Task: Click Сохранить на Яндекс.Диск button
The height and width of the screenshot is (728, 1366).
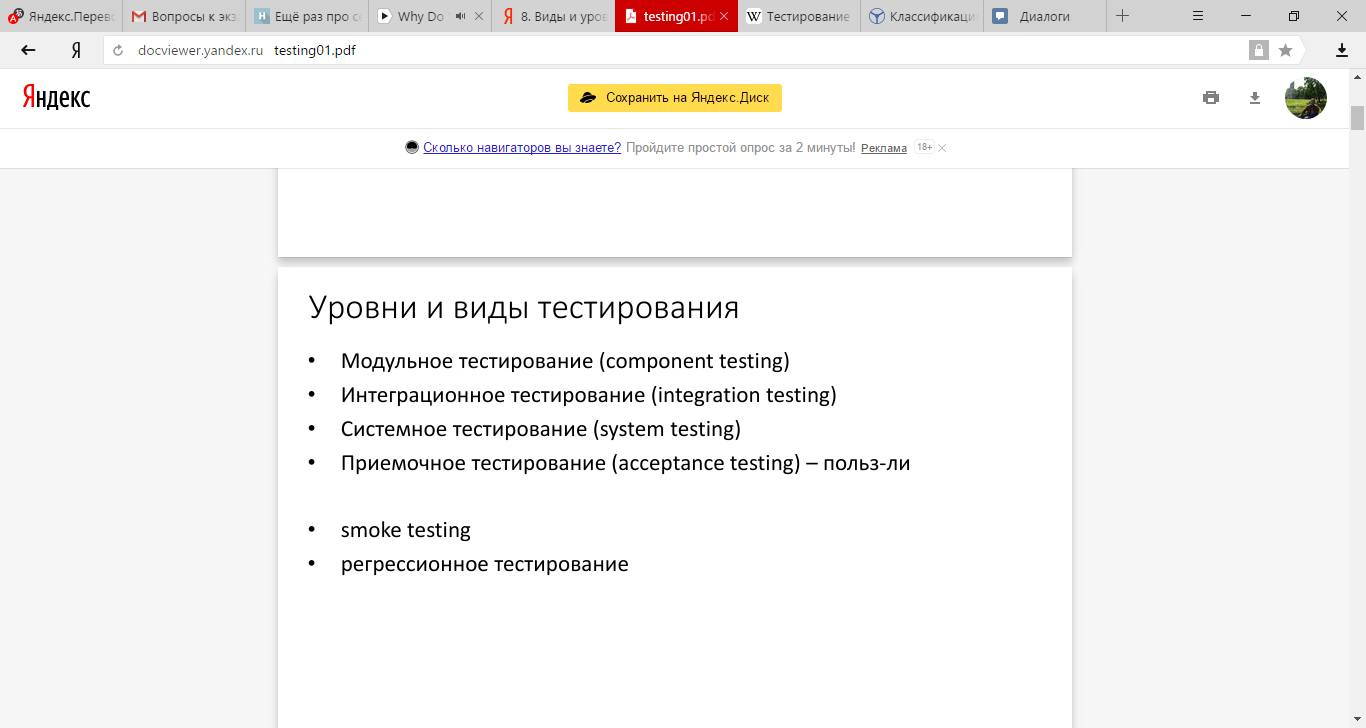Action: pyautogui.click(x=675, y=98)
